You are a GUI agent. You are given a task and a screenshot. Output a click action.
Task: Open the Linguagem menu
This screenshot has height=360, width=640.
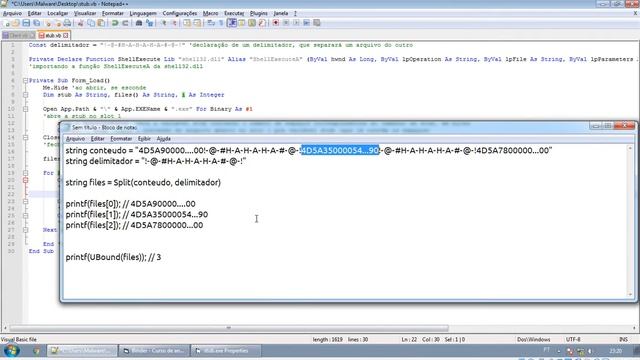(x=142, y=13)
